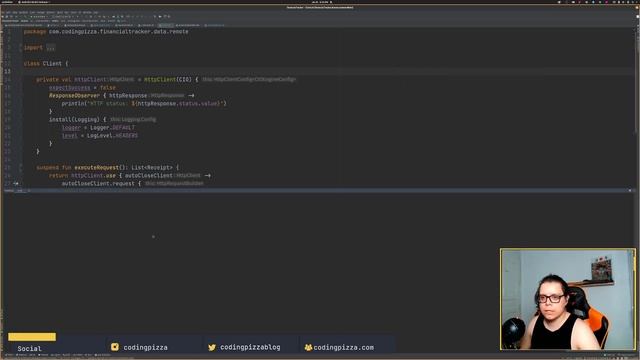Collapse the executeRequest function fold marker
Viewport: 640px width, 360px height.
coord(20,167)
